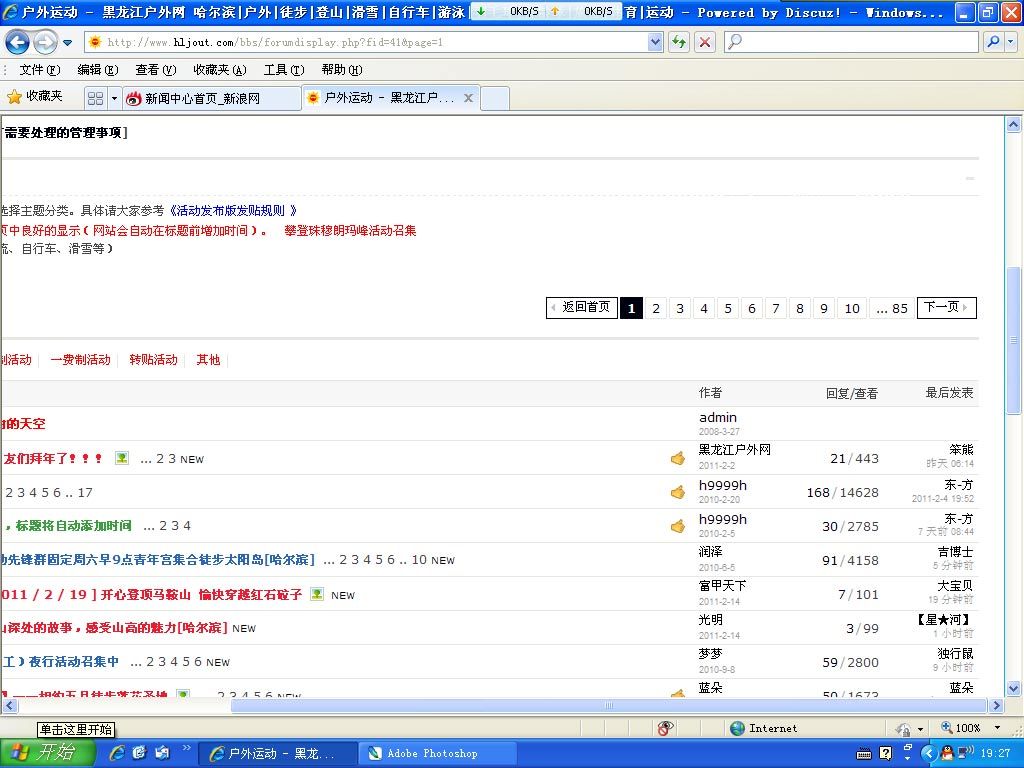Expand the Quick Tabs dropdown arrow
1024x768 pixels.
pos(114,98)
